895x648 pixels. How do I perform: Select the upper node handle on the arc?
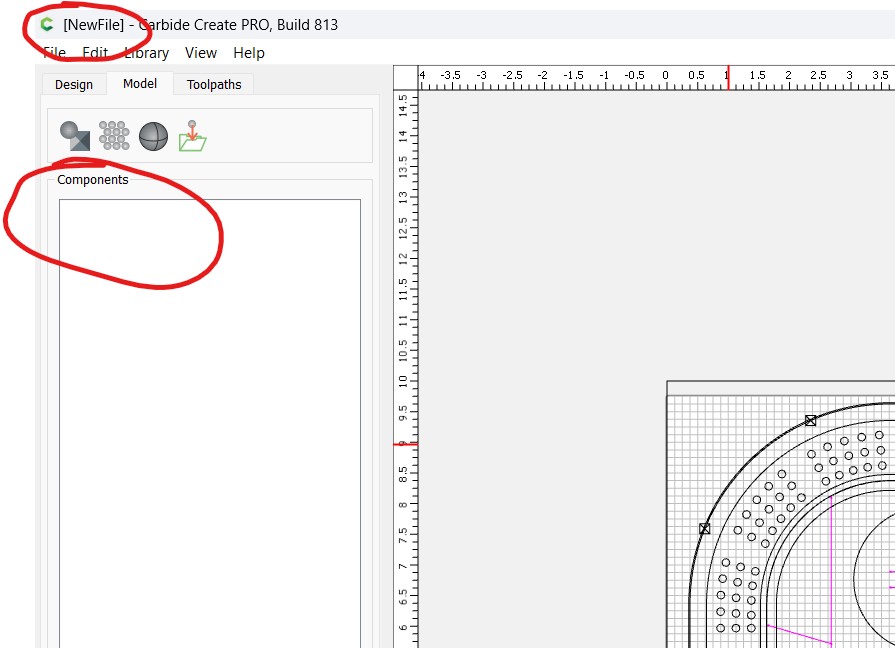click(x=811, y=420)
